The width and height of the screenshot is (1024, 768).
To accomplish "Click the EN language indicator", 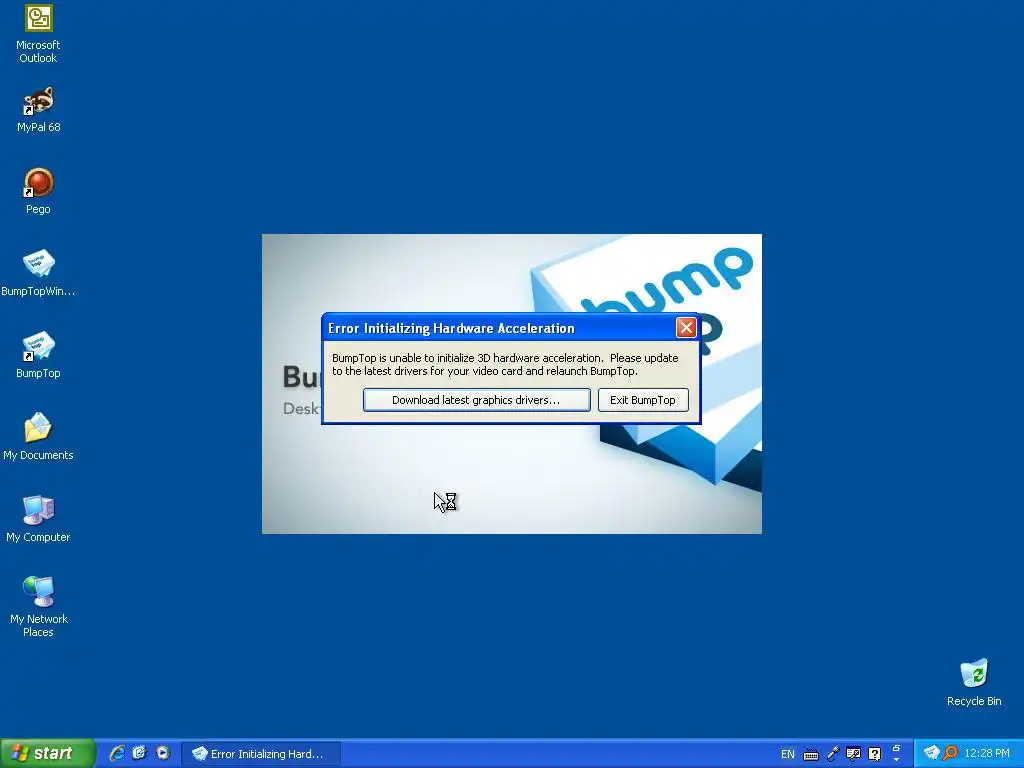I will (788, 754).
